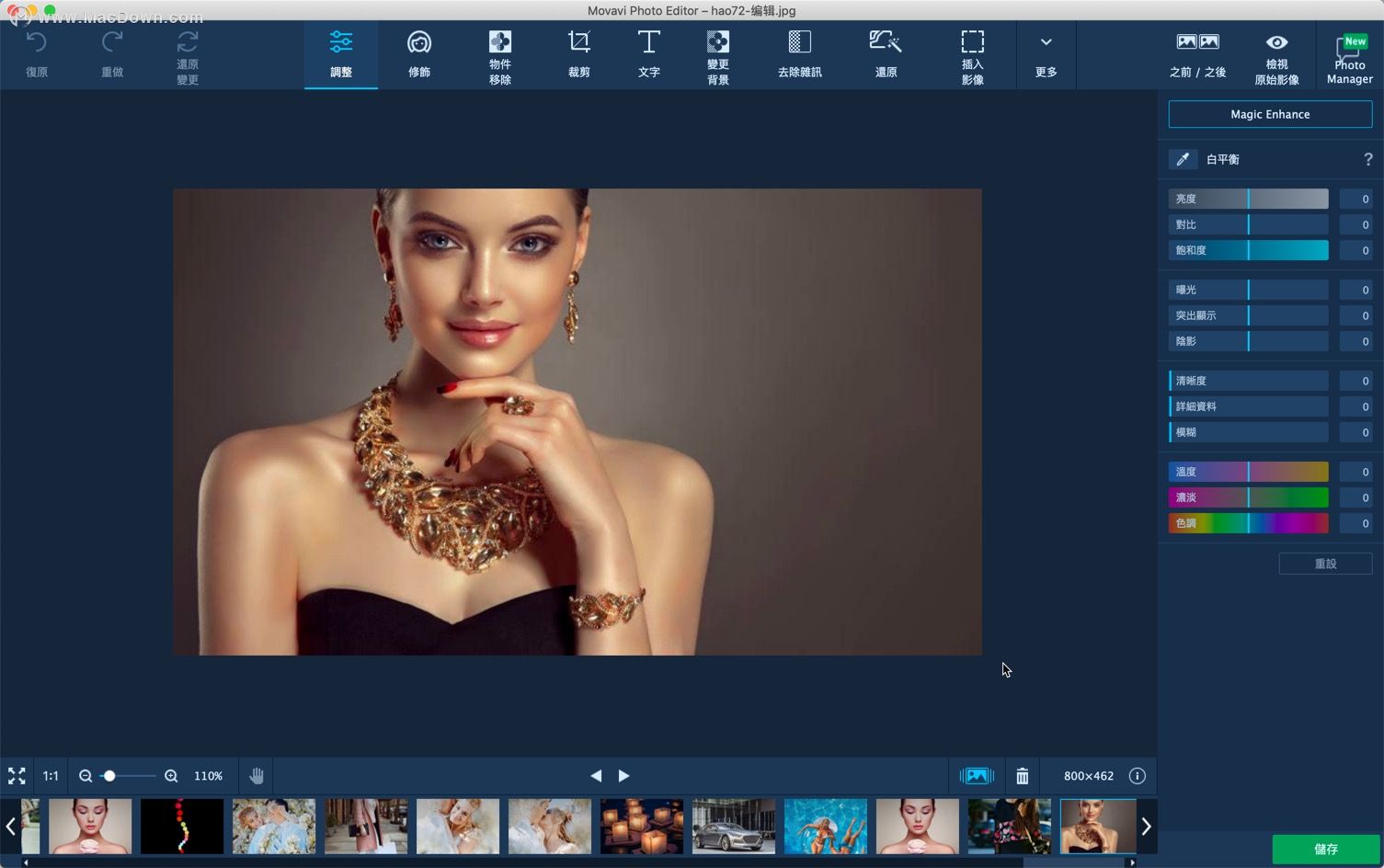1384x868 pixels.
Task: Pick the 白平衡 white balance eyedropper
Action: pos(1183,159)
